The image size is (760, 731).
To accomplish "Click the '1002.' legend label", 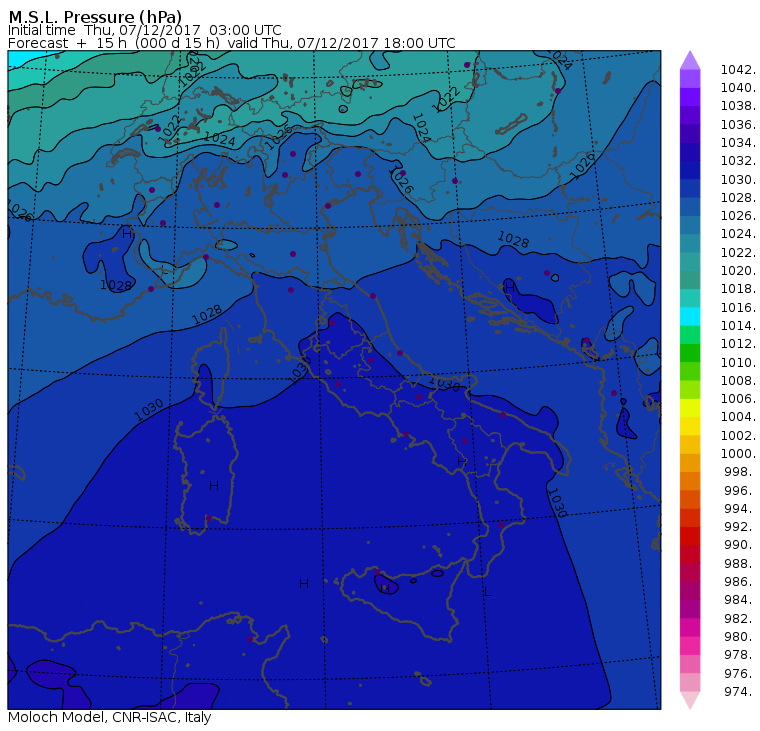I will click(x=738, y=435).
